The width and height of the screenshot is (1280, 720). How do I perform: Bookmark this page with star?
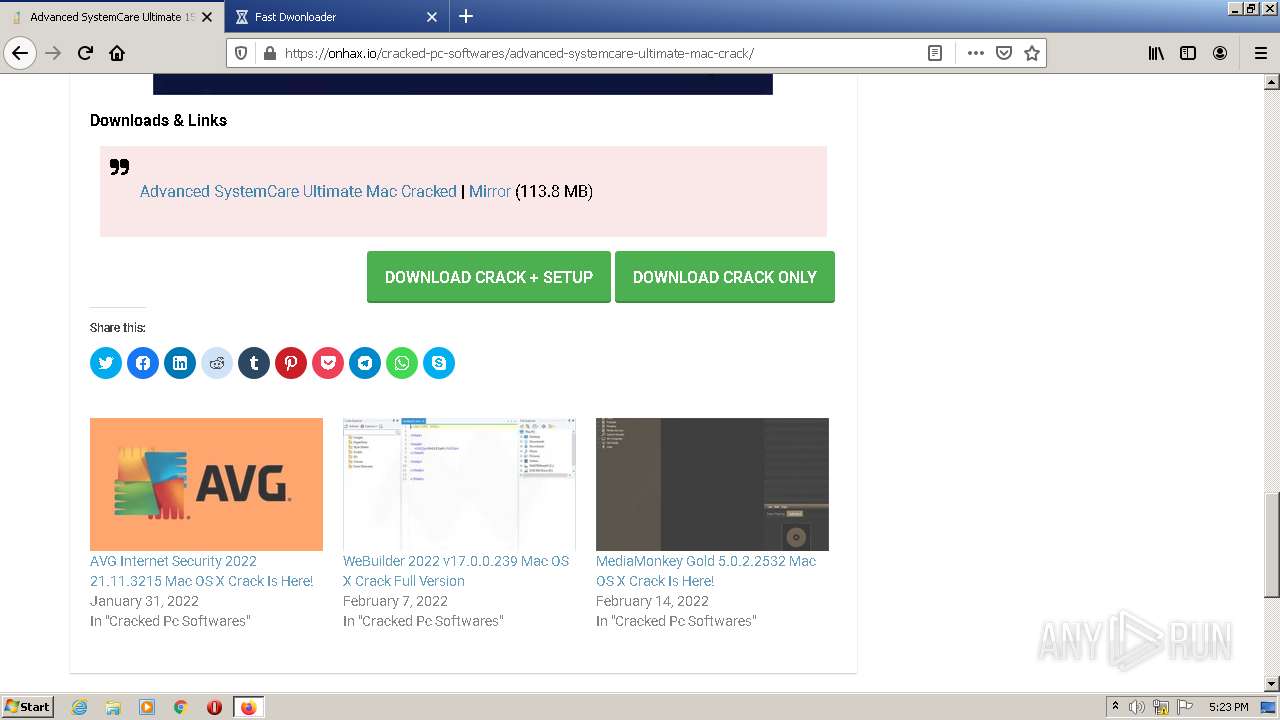point(1032,53)
